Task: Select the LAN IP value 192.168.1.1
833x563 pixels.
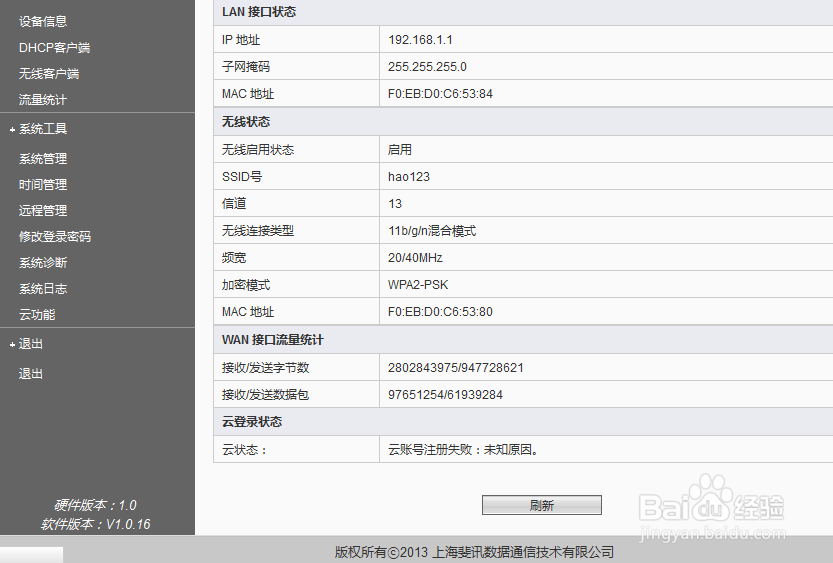Action: 420,40
